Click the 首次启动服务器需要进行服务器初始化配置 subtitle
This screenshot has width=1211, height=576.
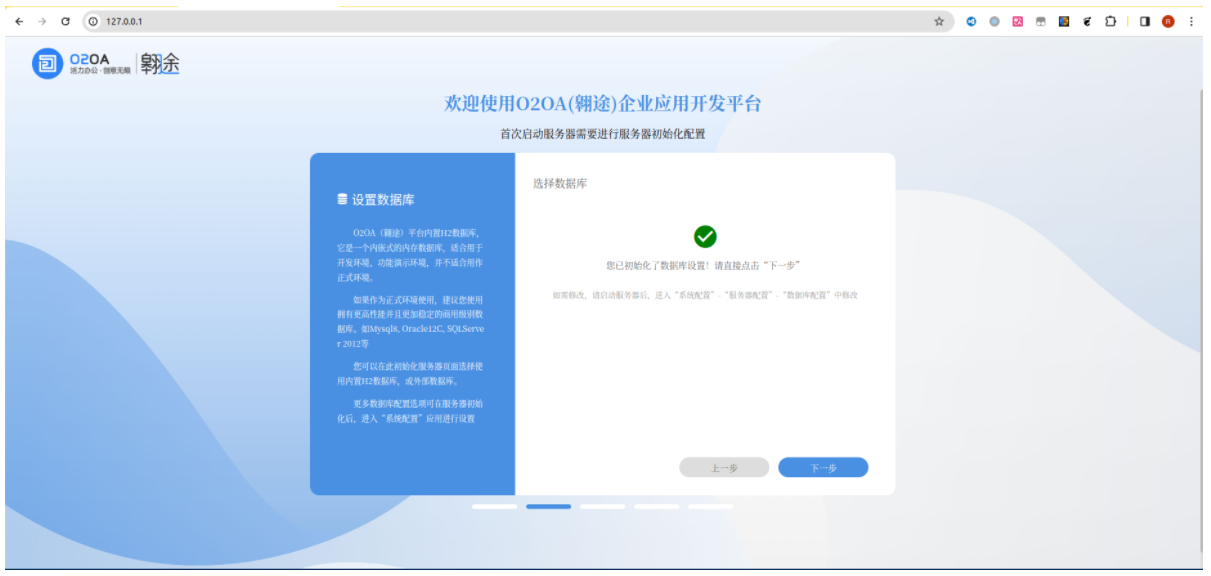click(x=603, y=133)
